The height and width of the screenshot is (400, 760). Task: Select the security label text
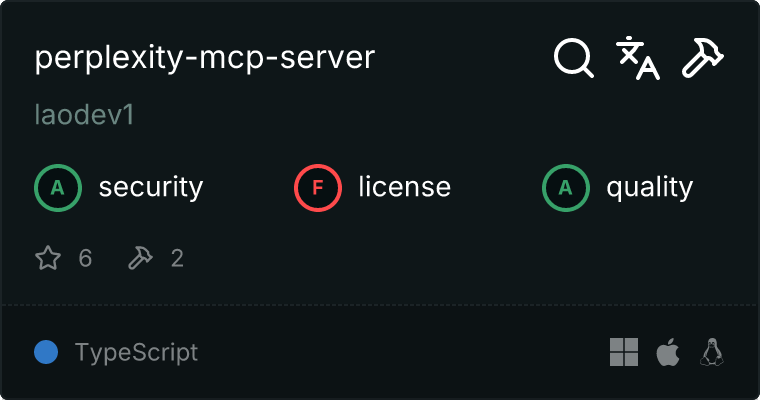[x=150, y=187]
